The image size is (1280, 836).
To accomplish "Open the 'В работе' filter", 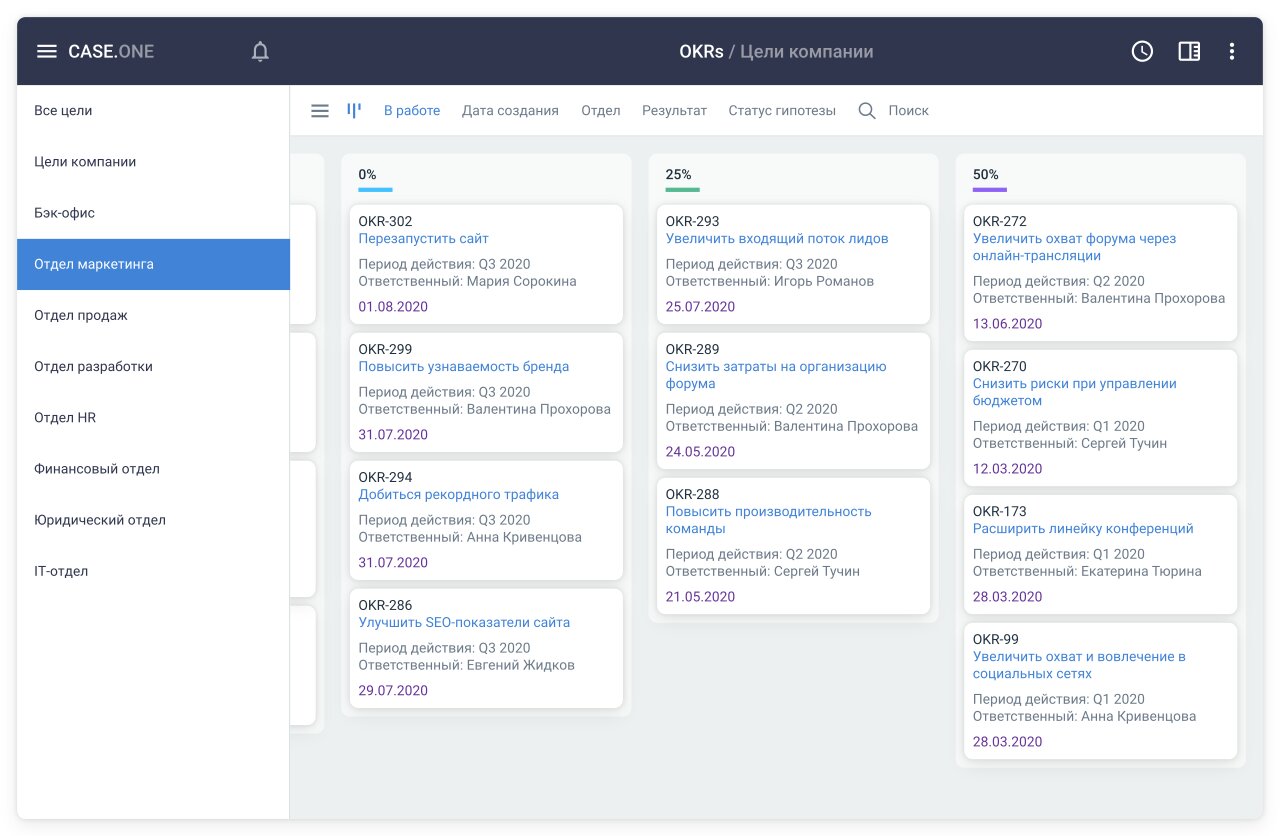I will coord(412,111).
